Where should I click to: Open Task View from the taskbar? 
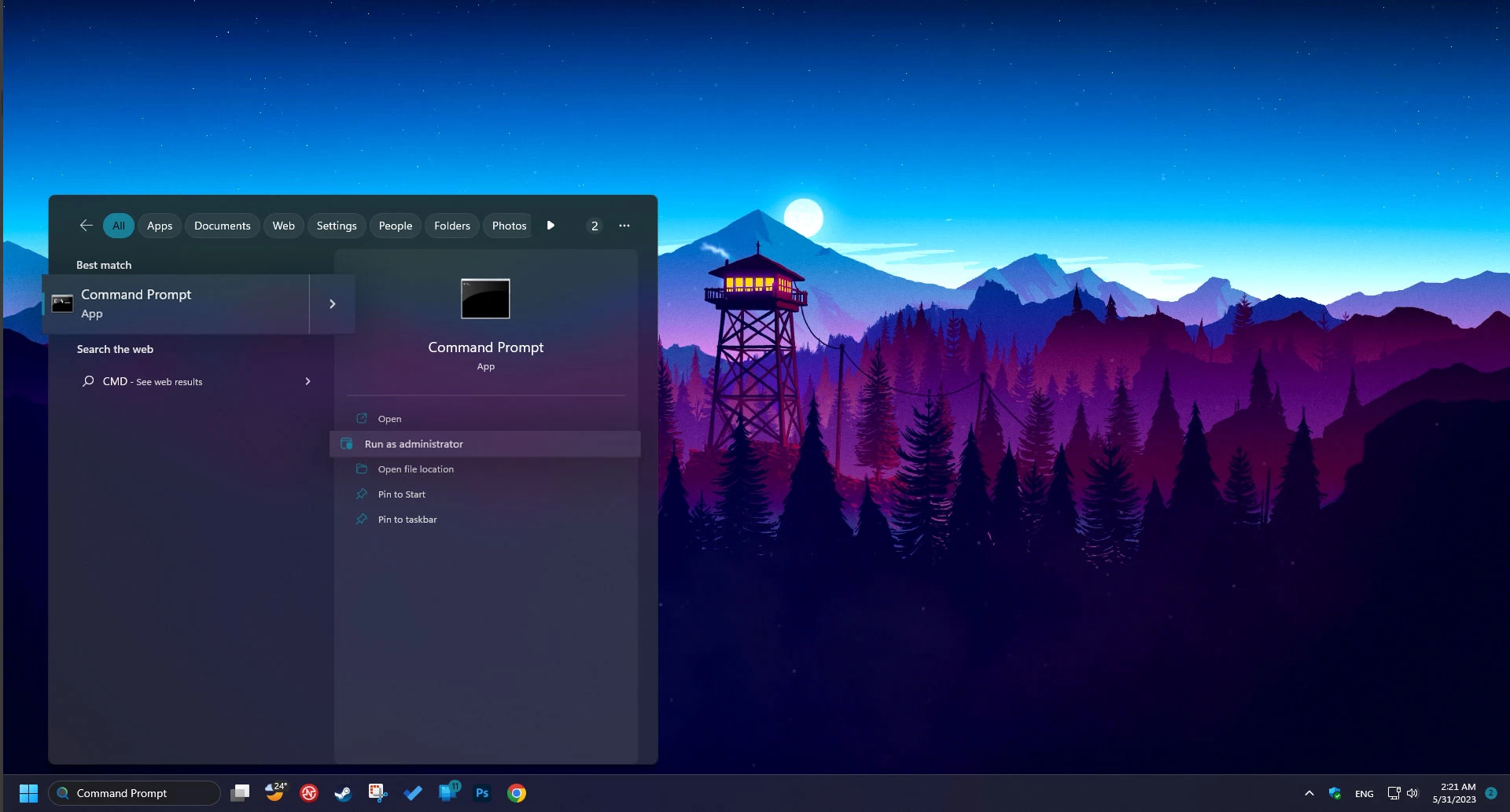click(x=240, y=793)
